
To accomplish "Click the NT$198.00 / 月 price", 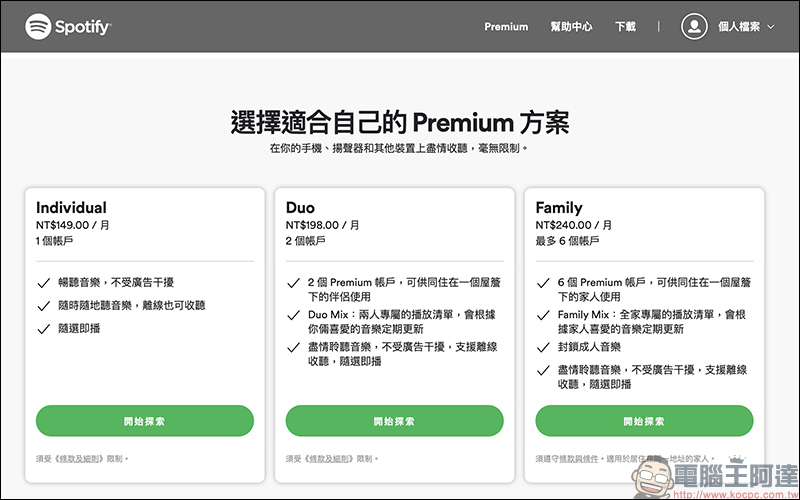I will [x=322, y=225].
